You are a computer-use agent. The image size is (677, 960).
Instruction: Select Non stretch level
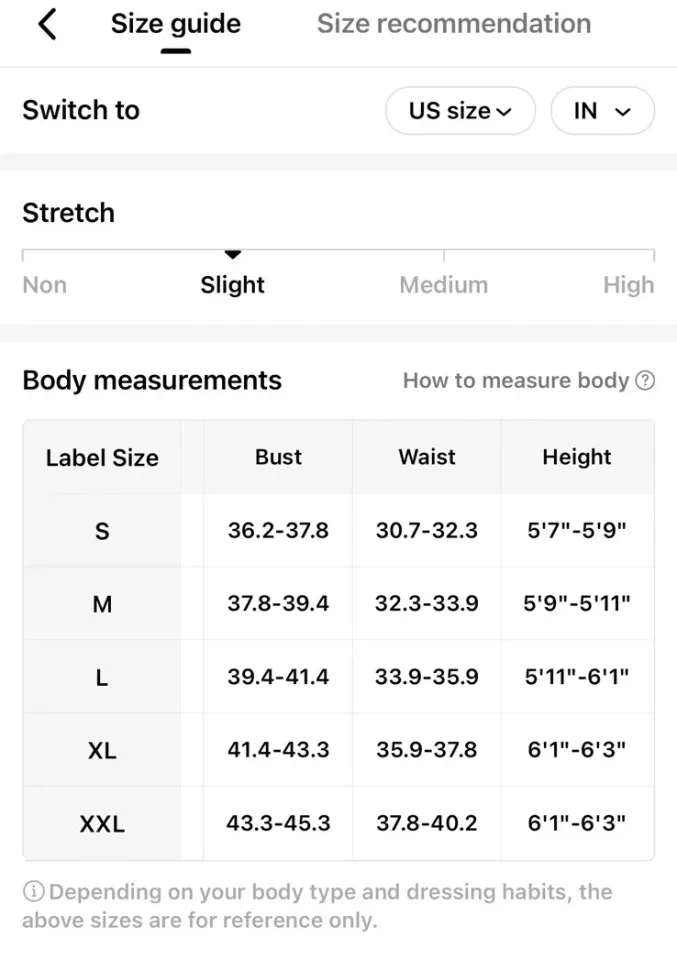point(44,285)
